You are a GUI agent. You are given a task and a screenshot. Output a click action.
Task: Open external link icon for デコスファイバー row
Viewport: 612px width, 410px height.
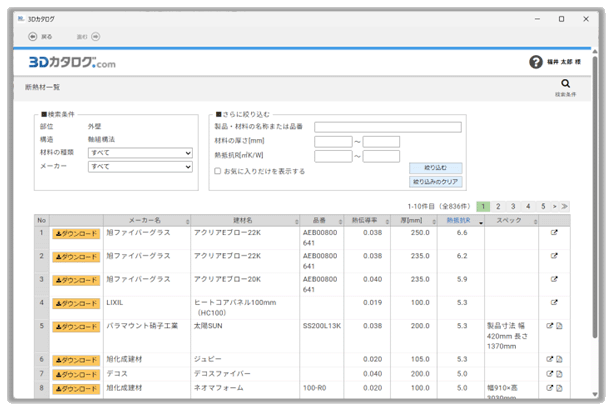[550, 374]
